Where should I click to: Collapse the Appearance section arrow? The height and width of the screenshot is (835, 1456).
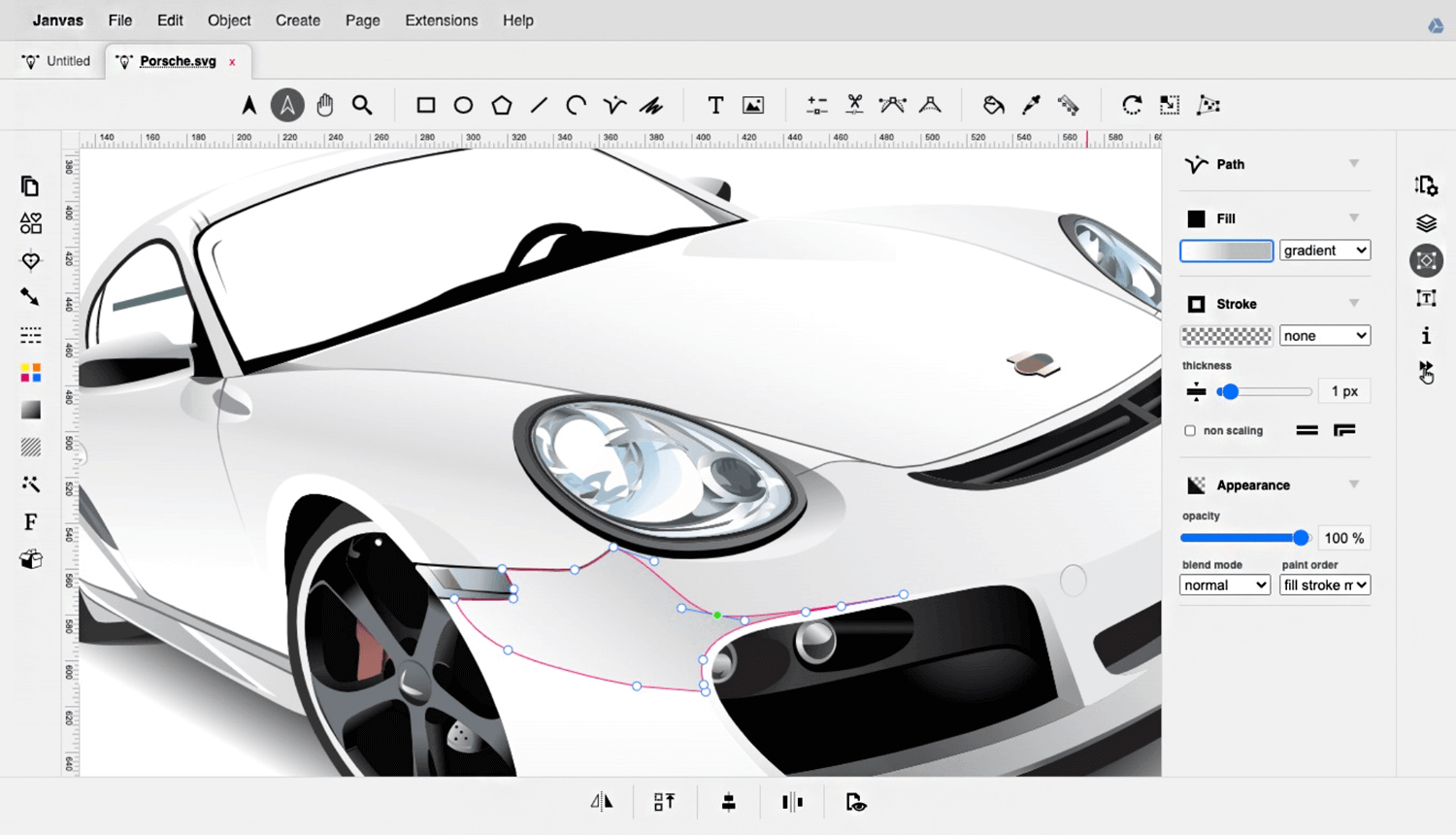pos(1354,484)
